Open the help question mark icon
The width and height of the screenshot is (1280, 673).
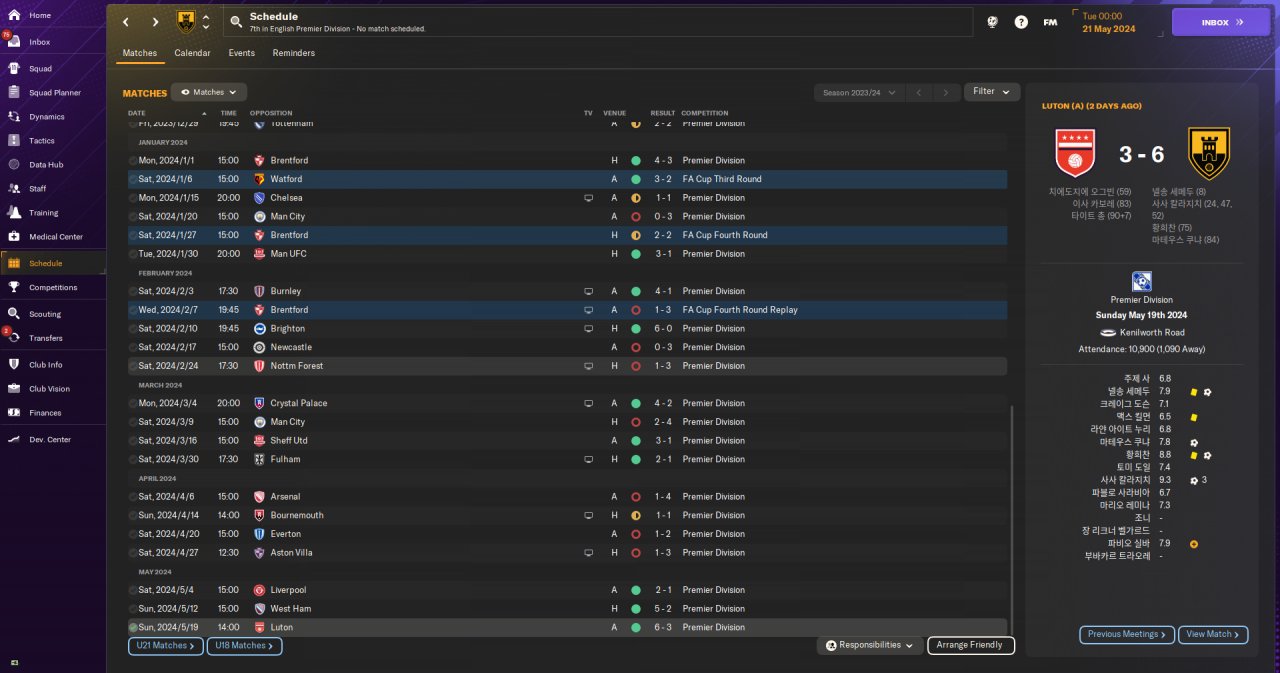(x=1021, y=22)
